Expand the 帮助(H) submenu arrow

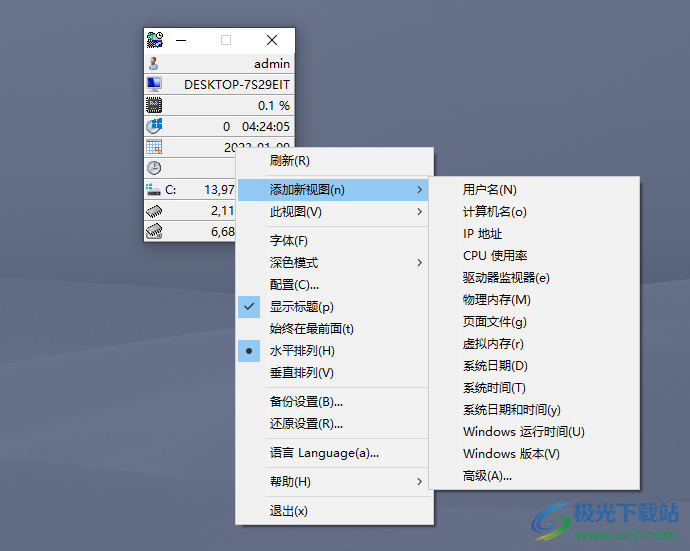tap(419, 482)
